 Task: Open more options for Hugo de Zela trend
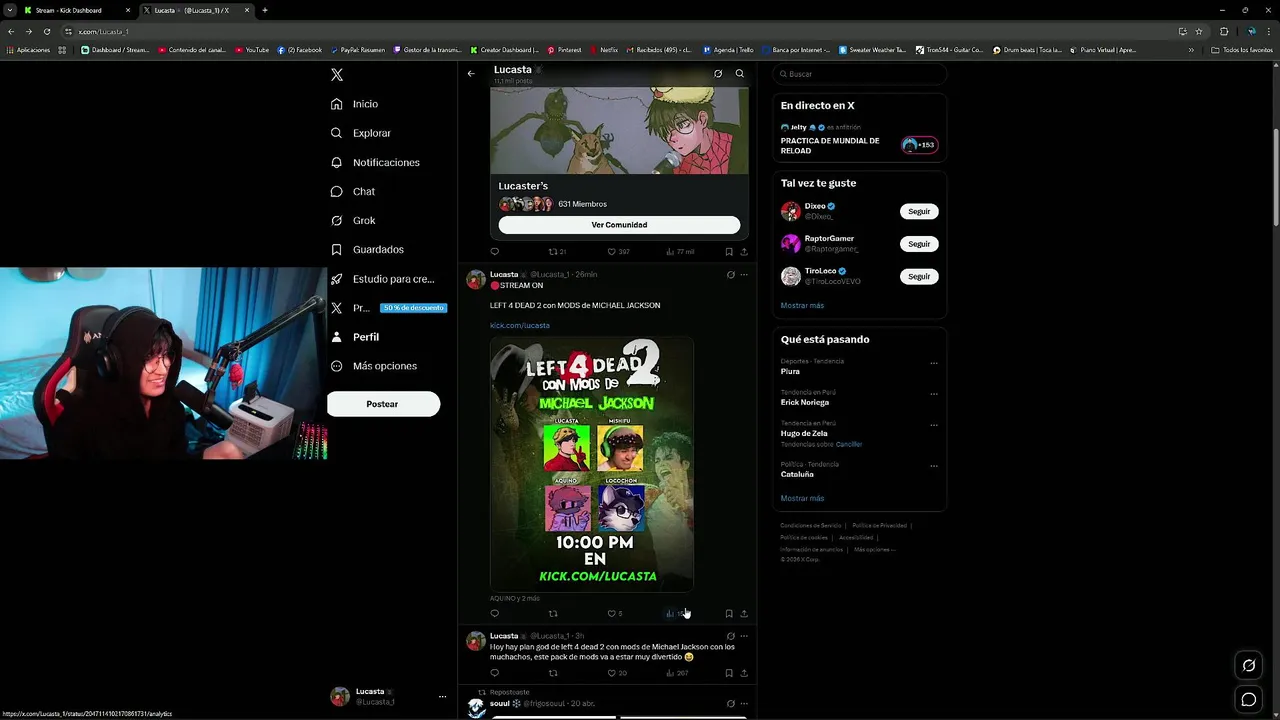point(934,424)
